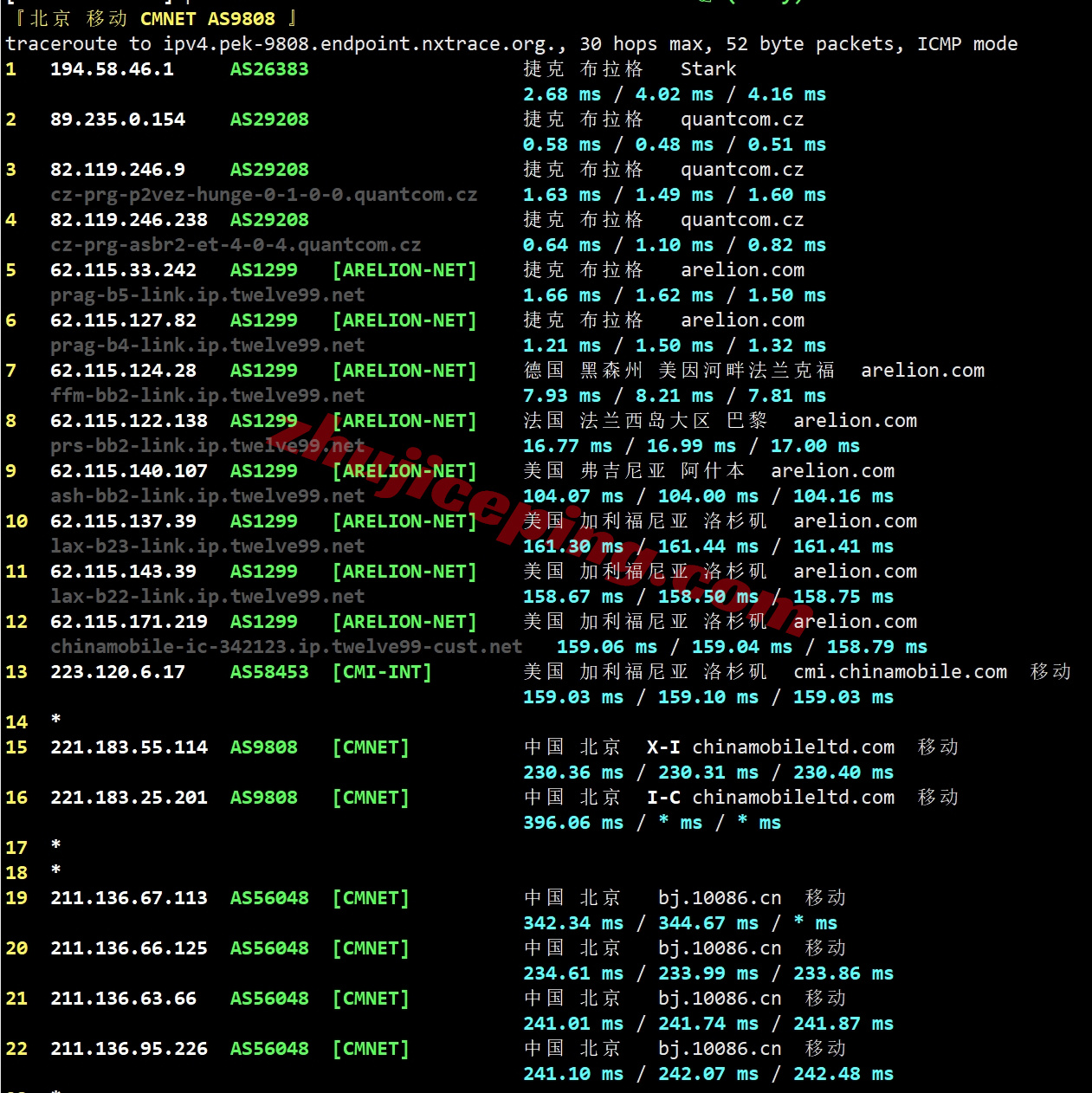
Task: Click IP 223.120.6.17 on hop 13
Action: 118,672
